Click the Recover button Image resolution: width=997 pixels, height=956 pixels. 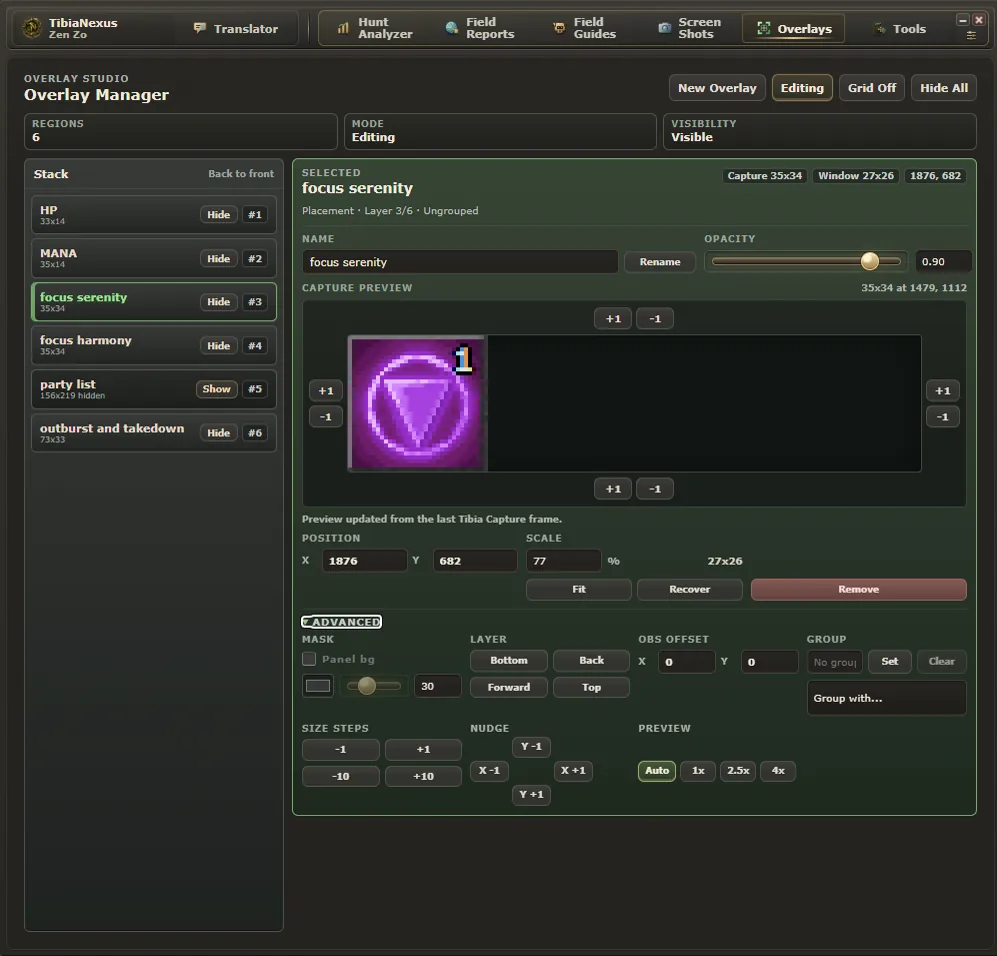pyautogui.click(x=689, y=589)
